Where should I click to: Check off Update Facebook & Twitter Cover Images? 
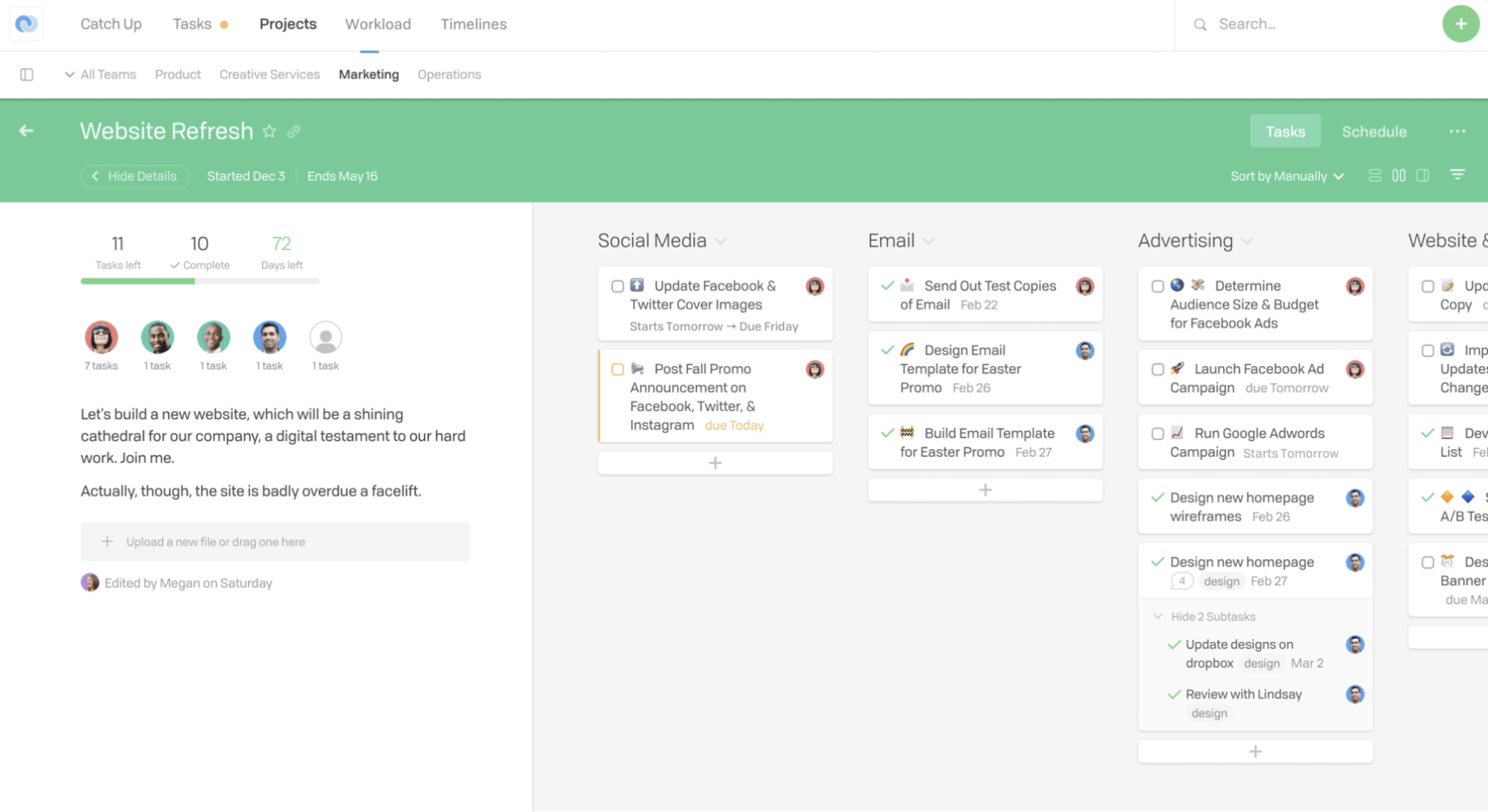617,287
